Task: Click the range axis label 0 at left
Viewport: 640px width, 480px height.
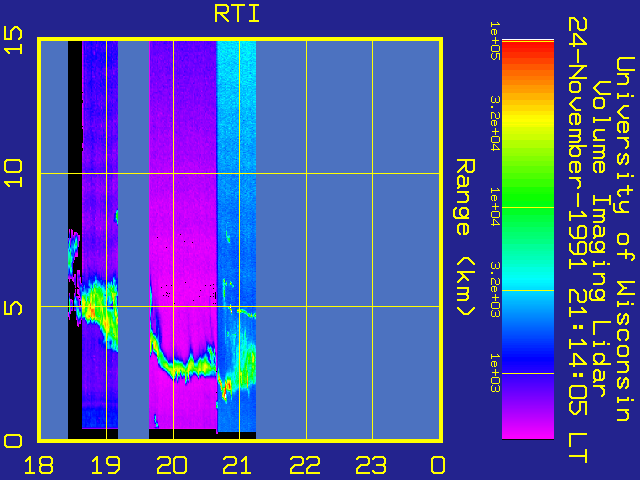Action: pyautogui.click(x=13, y=441)
